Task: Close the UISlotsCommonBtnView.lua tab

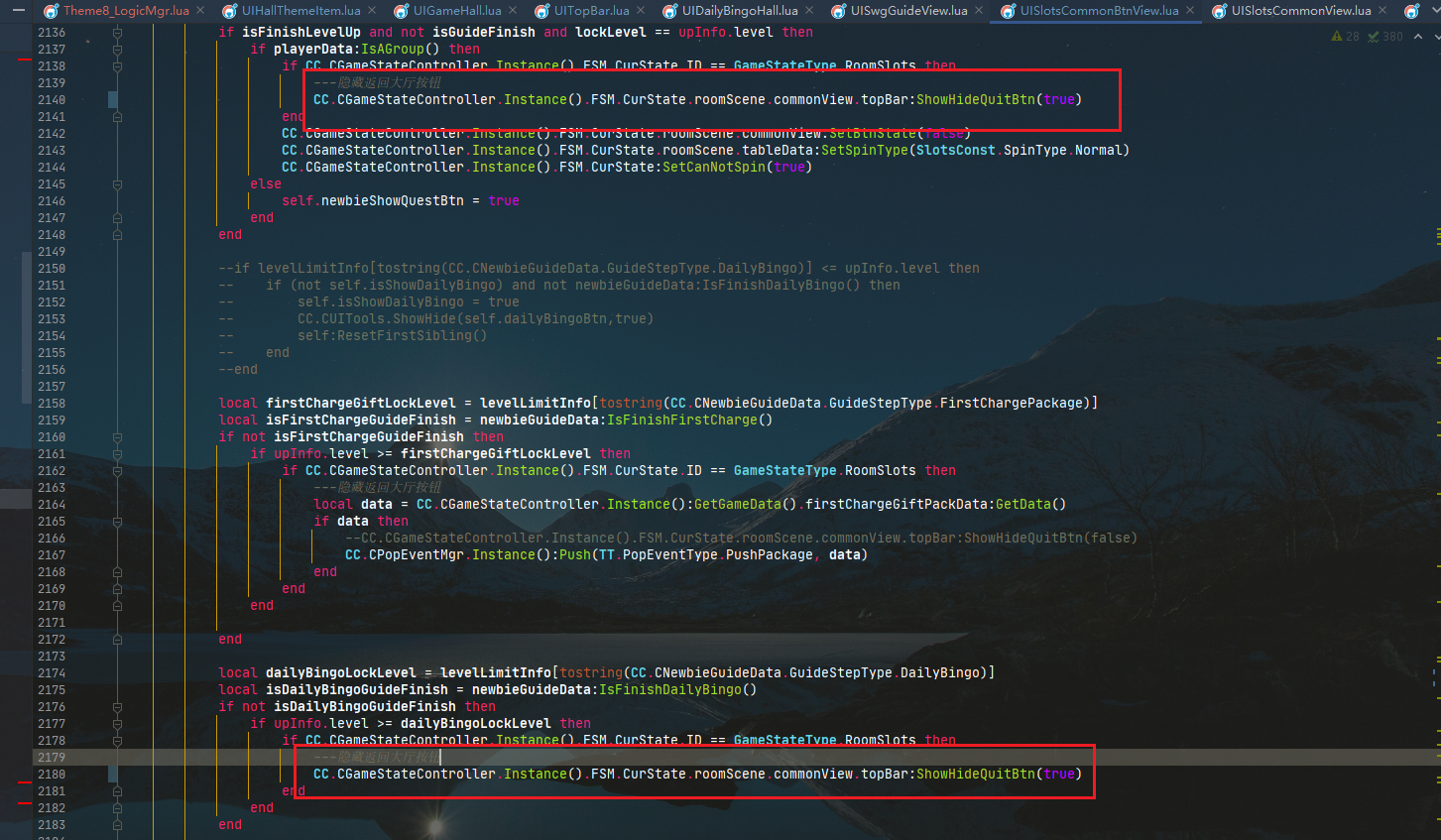Action: point(1190,11)
